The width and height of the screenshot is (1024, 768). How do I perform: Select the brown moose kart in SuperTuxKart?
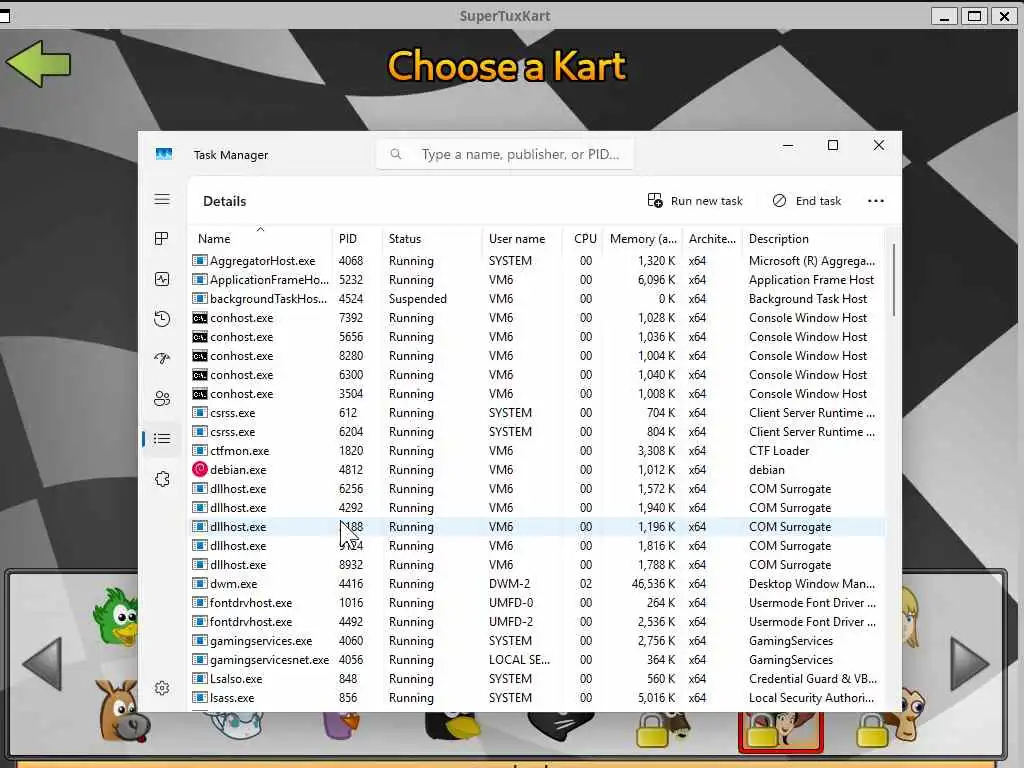coord(121,711)
